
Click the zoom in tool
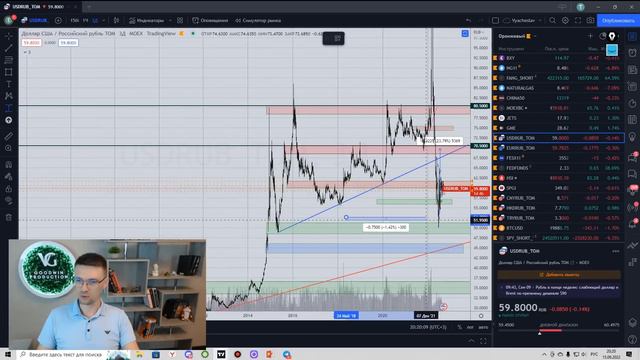coord(9,148)
